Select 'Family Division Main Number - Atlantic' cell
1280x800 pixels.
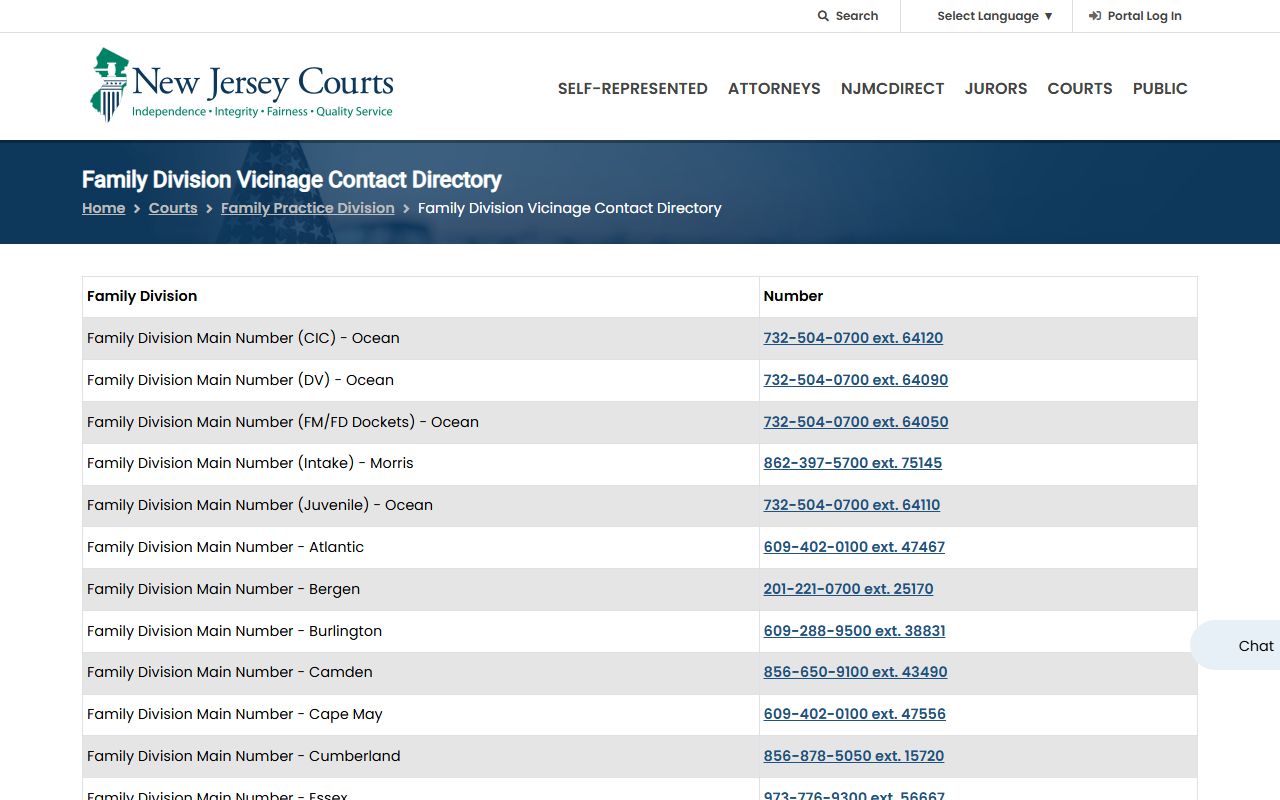tap(421, 548)
